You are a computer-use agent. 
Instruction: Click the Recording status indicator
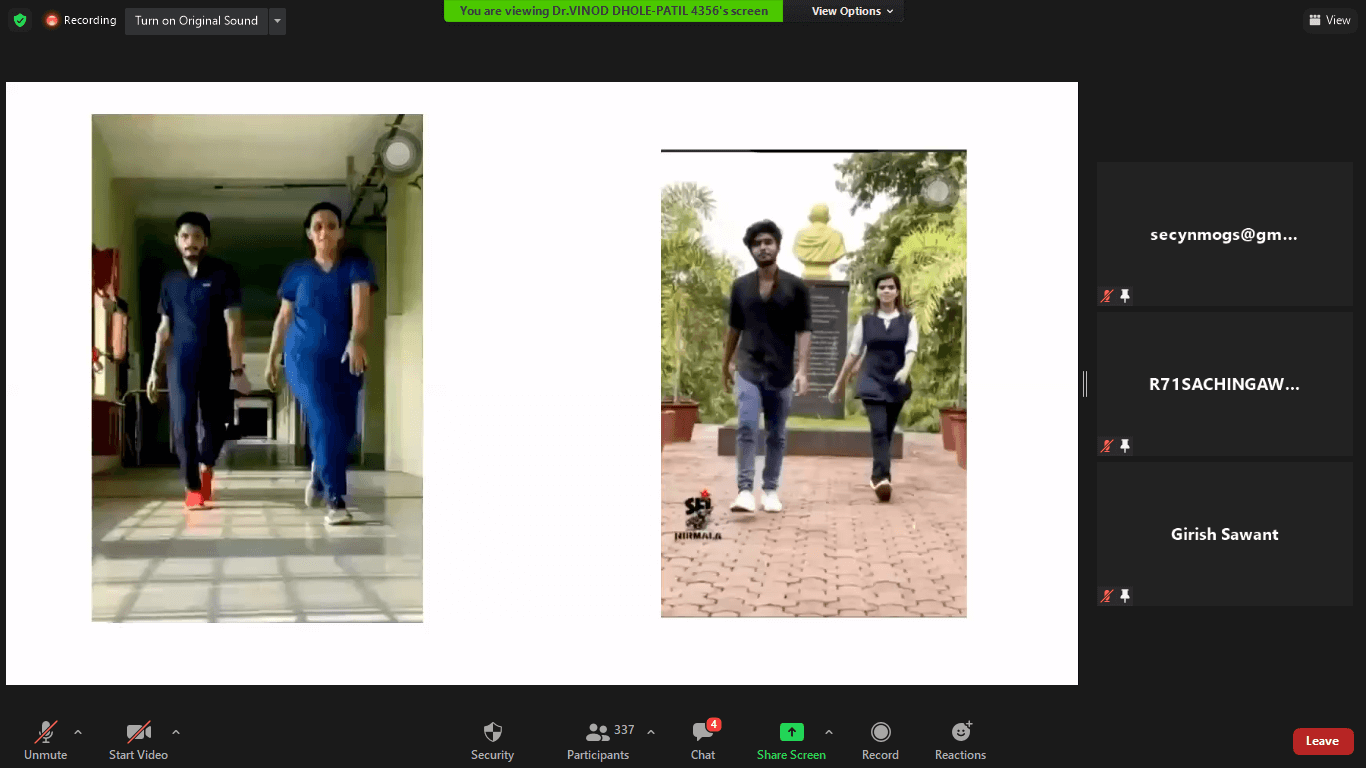(x=80, y=20)
